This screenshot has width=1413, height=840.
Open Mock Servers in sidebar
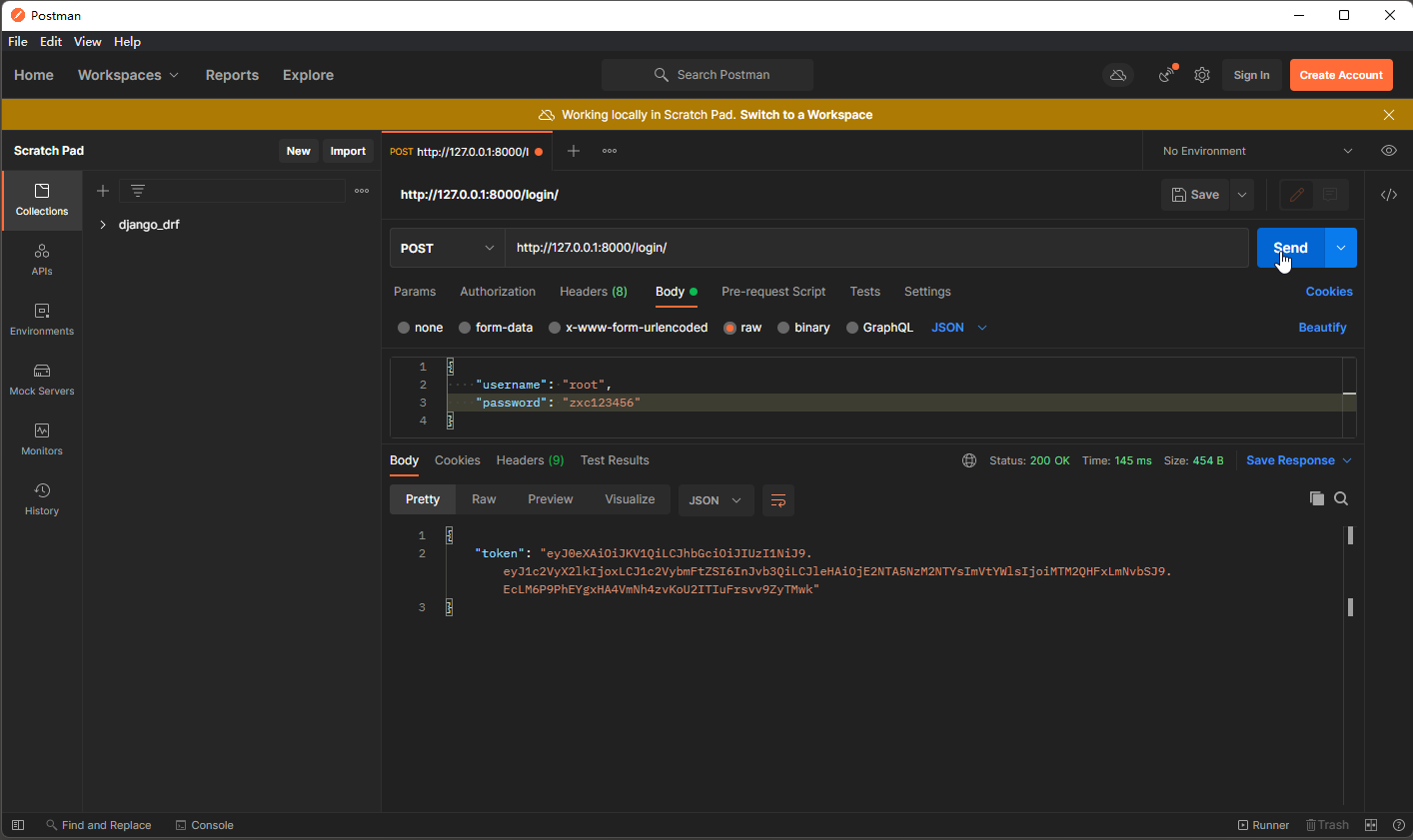click(42, 380)
